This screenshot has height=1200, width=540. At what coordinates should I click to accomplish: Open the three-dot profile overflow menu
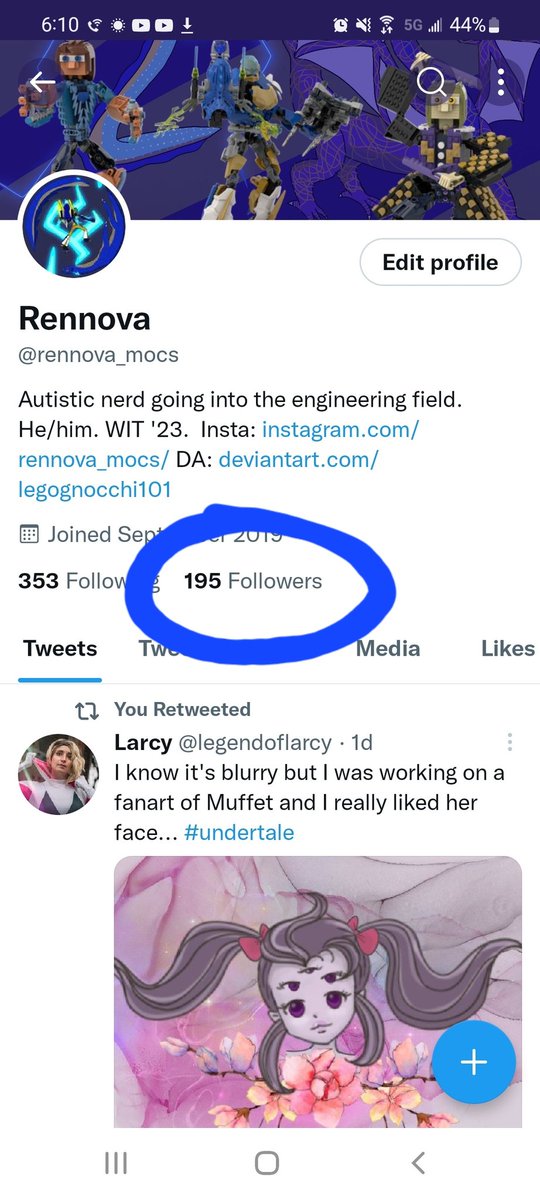coord(501,82)
